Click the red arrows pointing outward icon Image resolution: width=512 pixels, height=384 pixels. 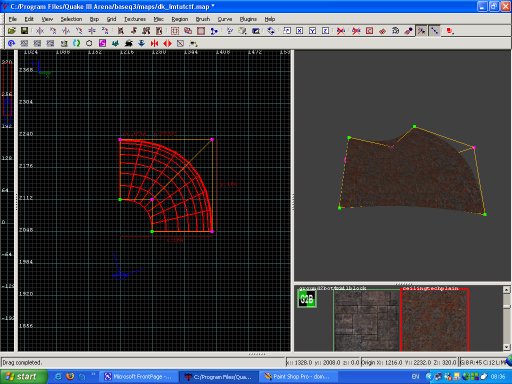point(167,43)
